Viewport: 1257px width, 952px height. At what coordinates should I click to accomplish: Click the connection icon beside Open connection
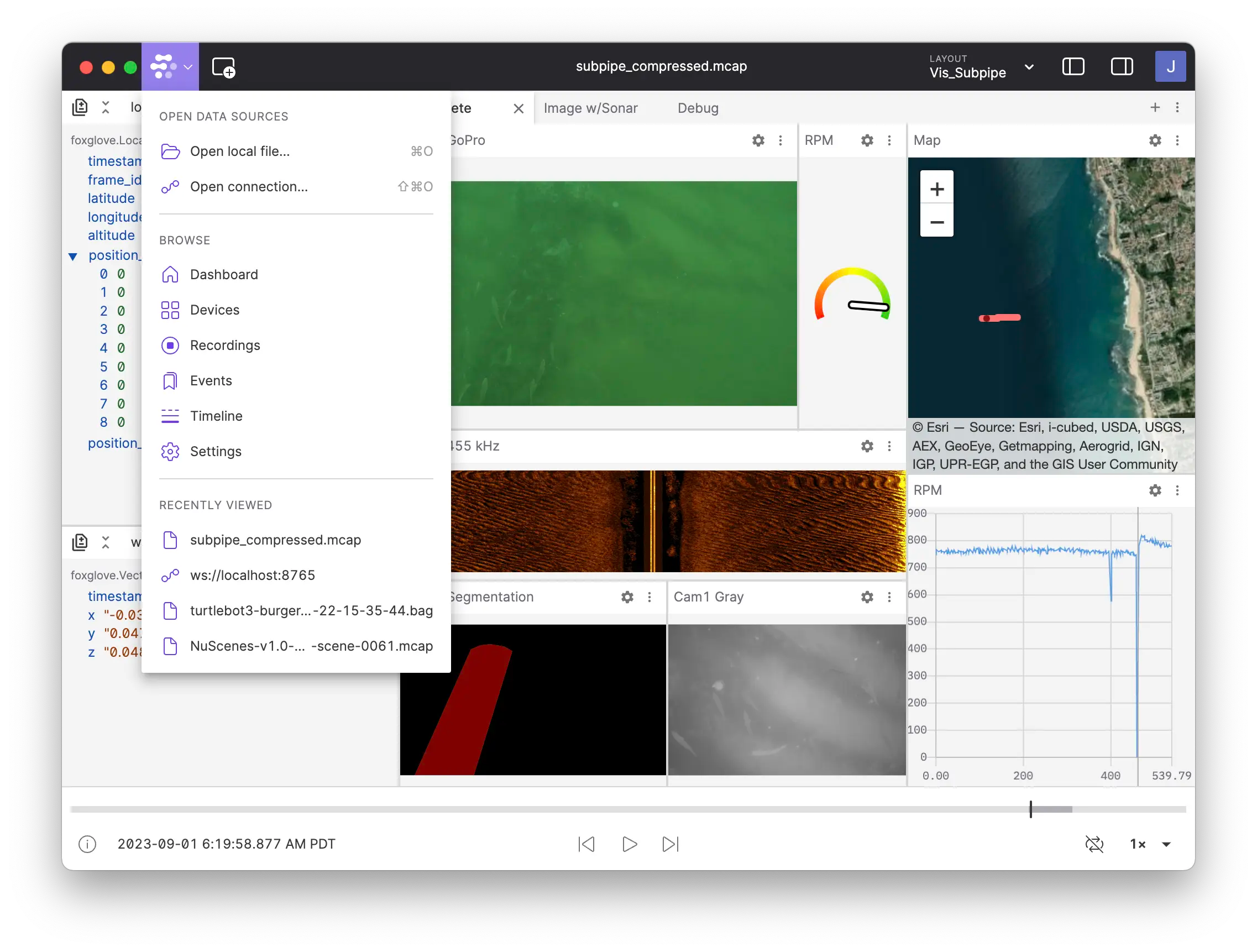pyautogui.click(x=170, y=186)
